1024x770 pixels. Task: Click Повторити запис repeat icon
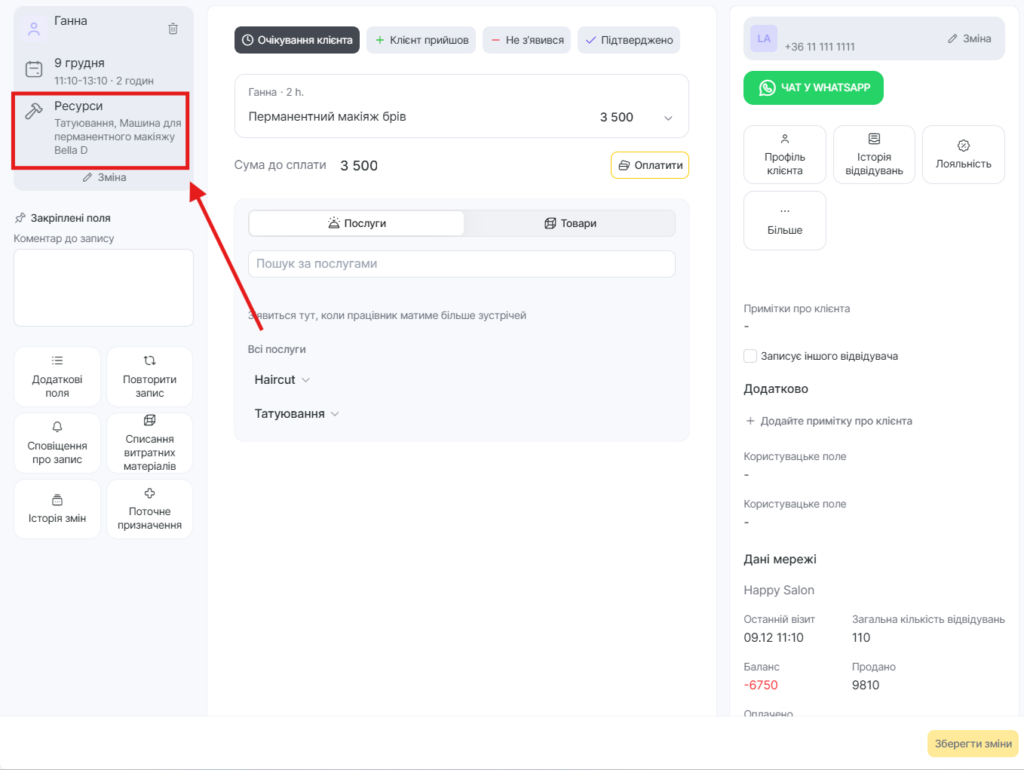[x=149, y=376]
